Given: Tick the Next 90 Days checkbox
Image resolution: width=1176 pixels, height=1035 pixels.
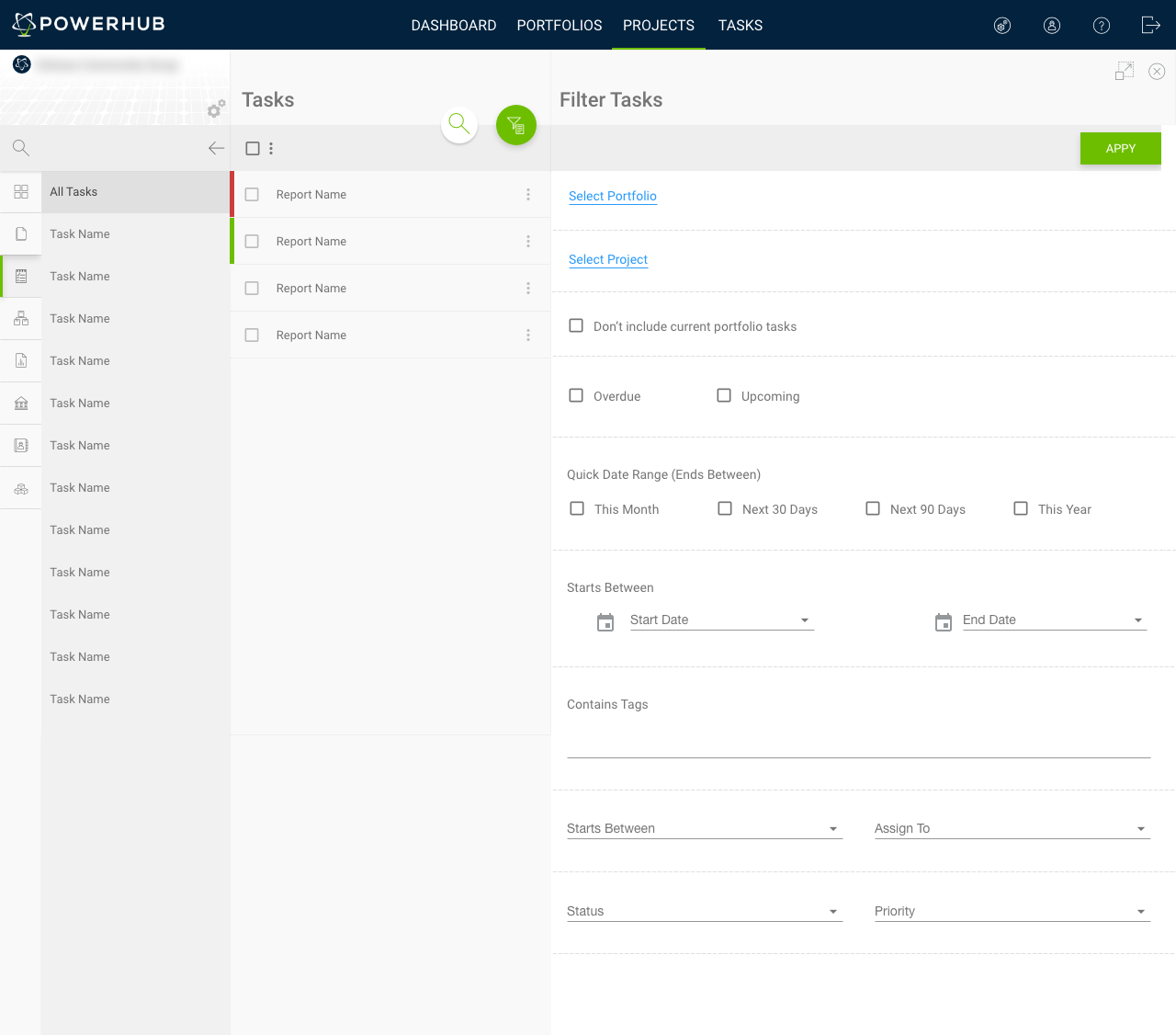Looking at the screenshot, I should pos(873,508).
